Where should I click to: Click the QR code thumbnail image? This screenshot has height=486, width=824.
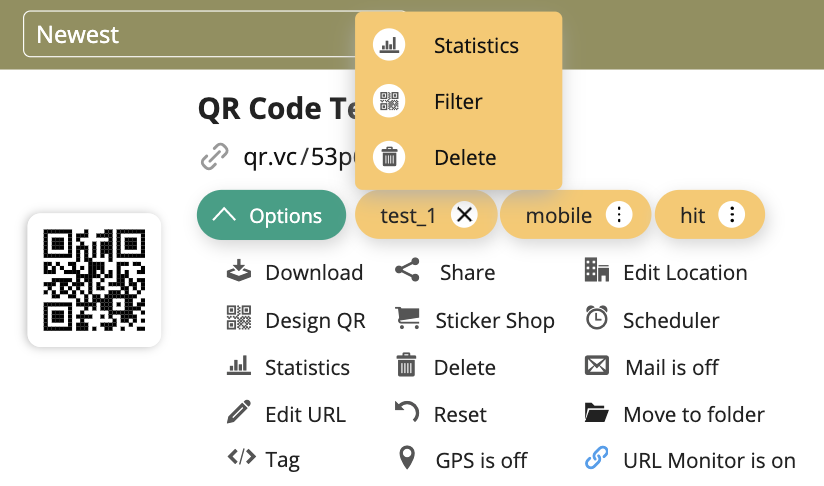point(94,281)
